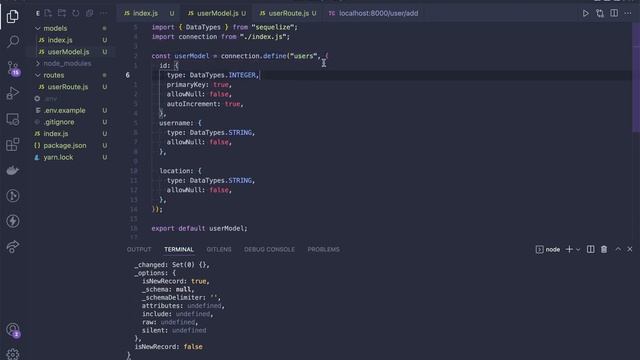
Task: Collapse all folders in Explorer
Action: 89,13
